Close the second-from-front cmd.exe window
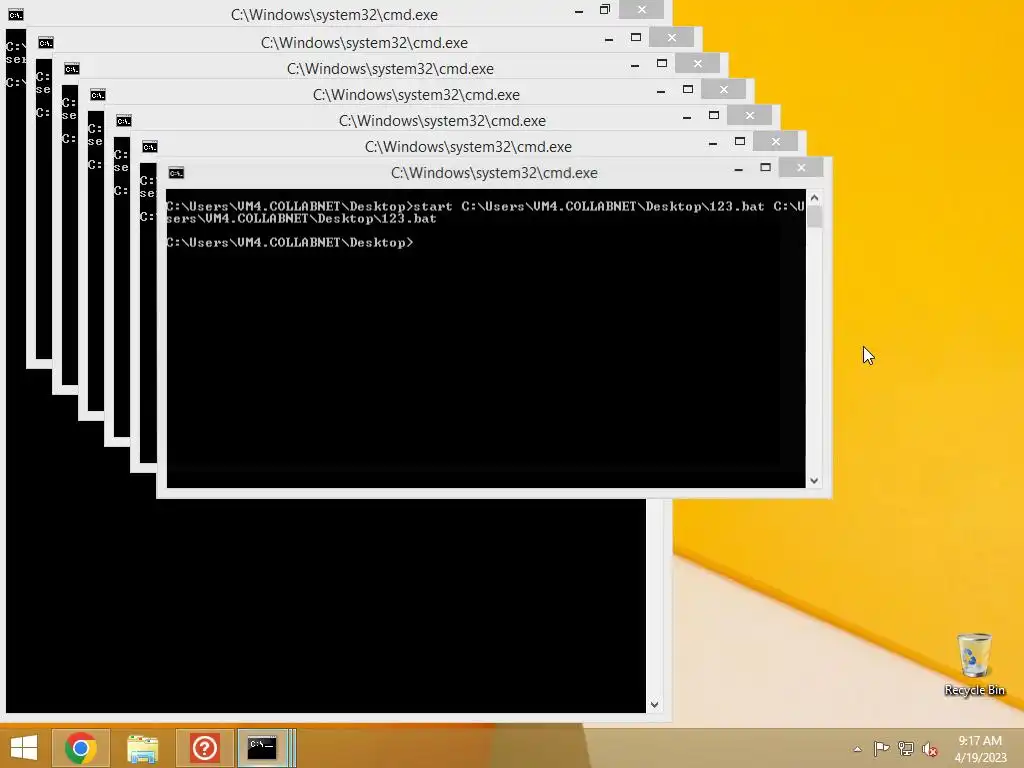 coord(776,142)
